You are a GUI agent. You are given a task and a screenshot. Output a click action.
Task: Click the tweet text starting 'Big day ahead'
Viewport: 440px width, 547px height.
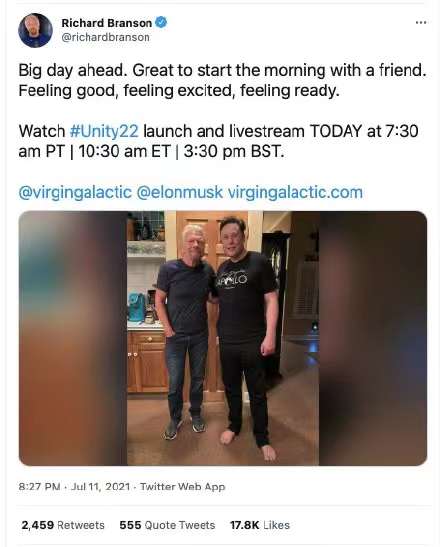(x=222, y=81)
